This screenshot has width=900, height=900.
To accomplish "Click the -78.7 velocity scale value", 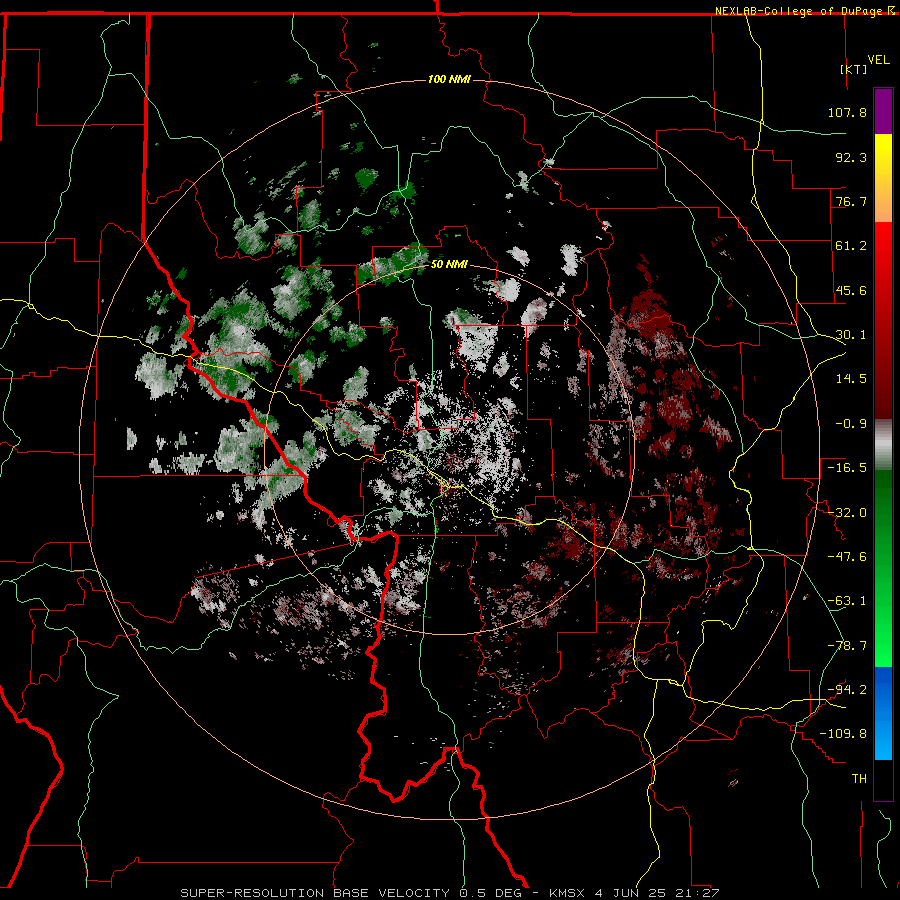I will [x=847, y=646].
